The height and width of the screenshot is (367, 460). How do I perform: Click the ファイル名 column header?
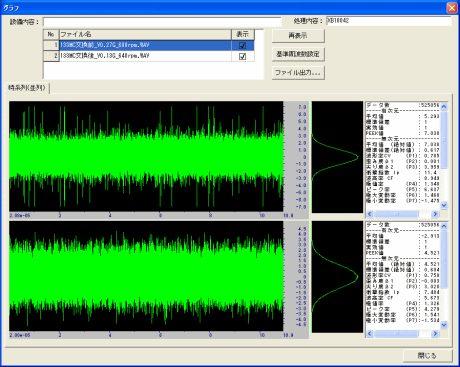click(145, 34)
